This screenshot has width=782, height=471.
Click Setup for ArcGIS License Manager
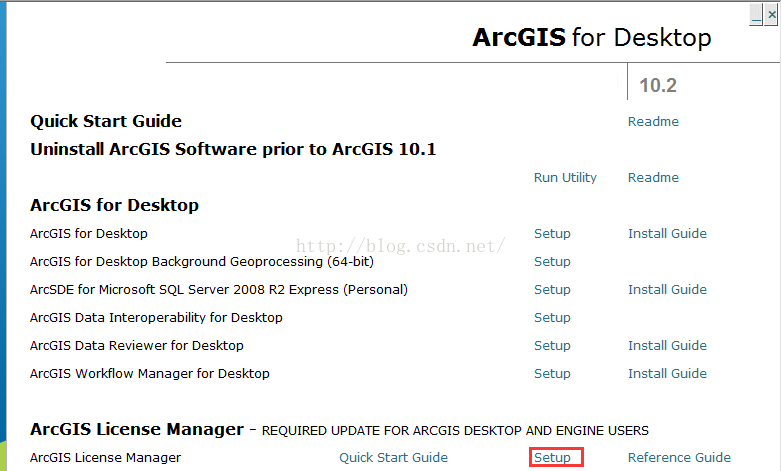(552, 458)
